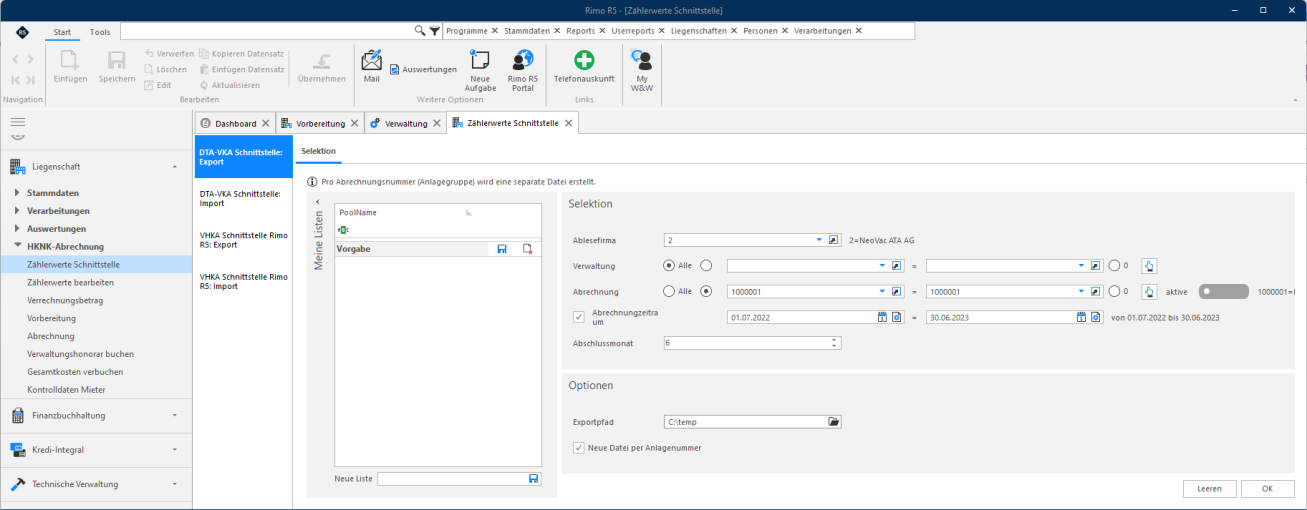The height and width of the screenshot is (510, 1307).
Task: Switch to the Tools ribbon tab
Action: pos(100,32)
